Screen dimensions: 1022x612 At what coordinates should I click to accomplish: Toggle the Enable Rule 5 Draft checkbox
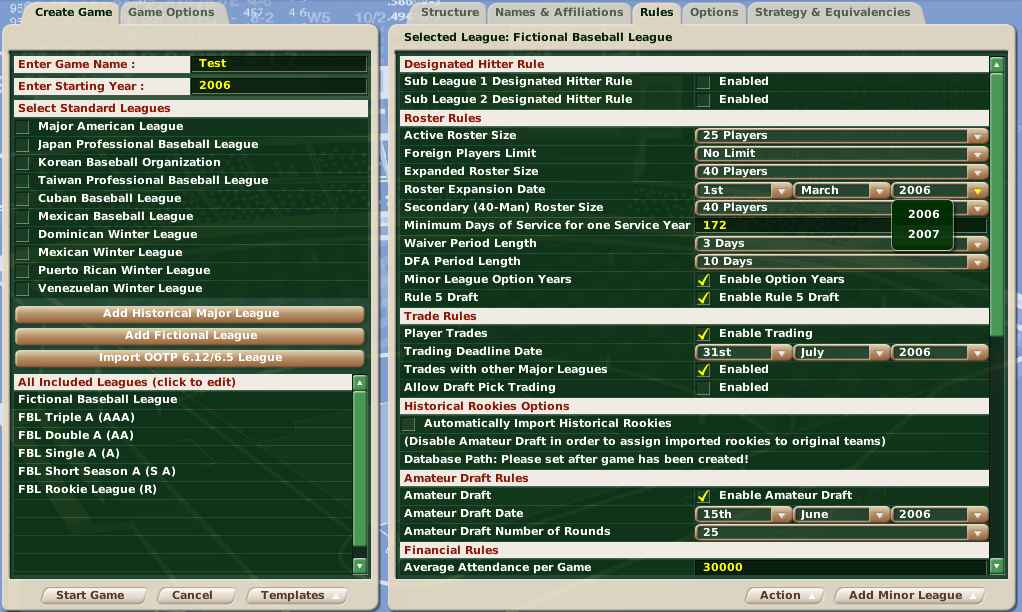pyautogui.click(x=704, y=298)
